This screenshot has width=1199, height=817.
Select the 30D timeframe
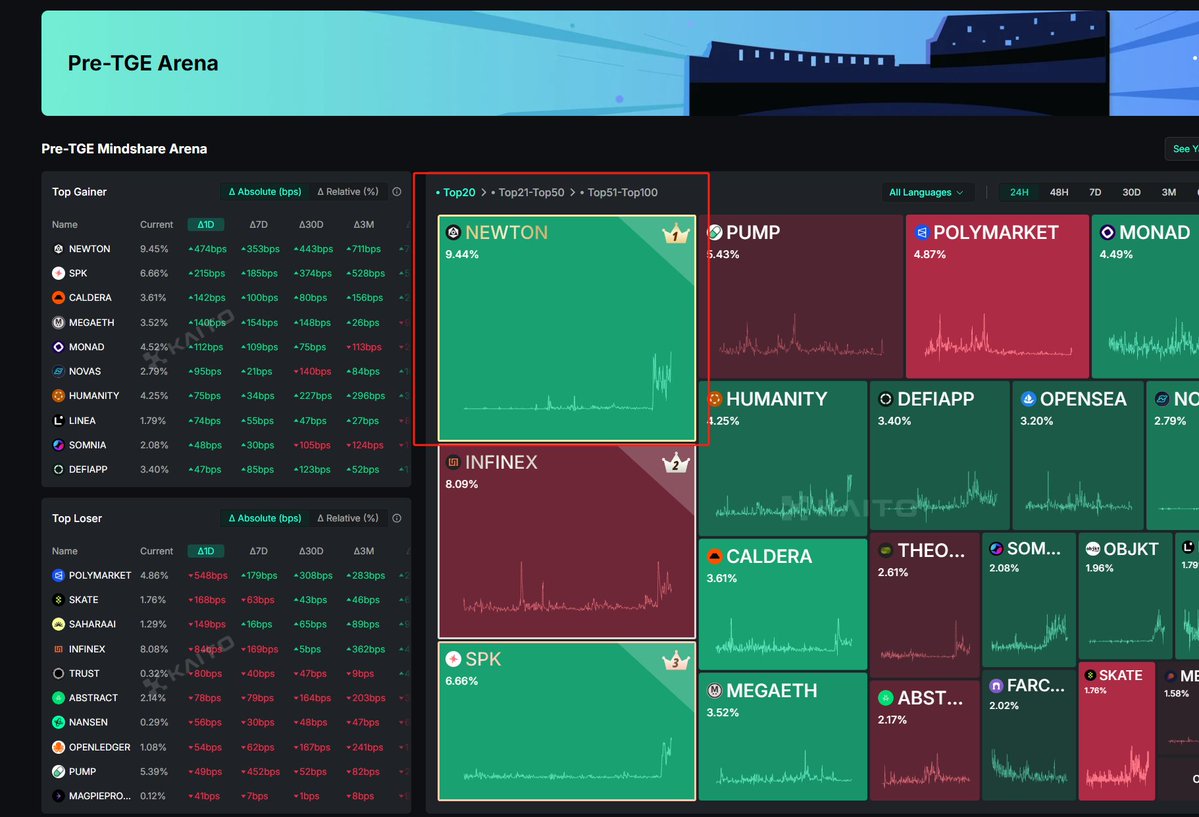pos(1132,192)
